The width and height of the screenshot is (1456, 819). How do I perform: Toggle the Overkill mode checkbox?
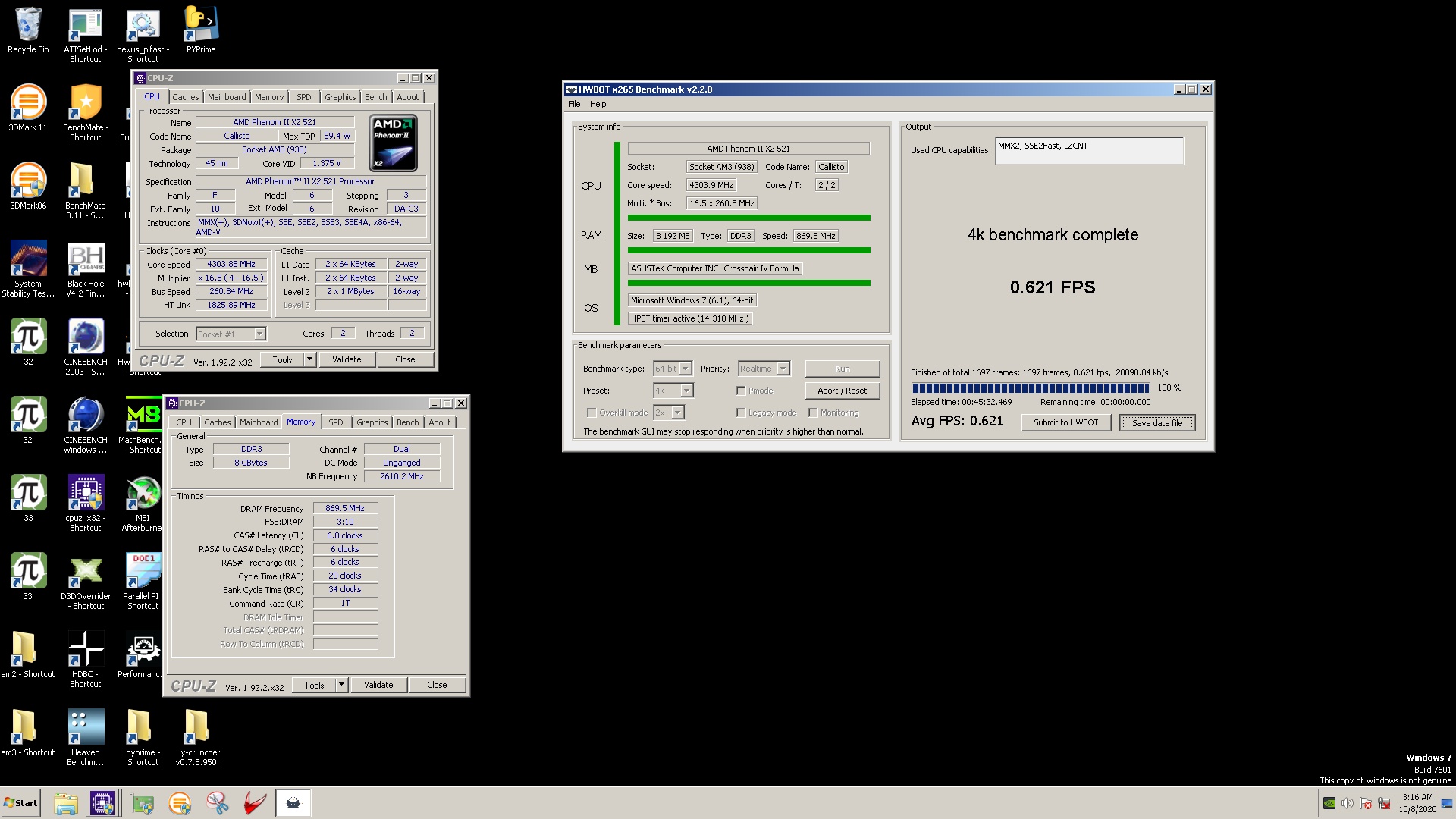591,413
